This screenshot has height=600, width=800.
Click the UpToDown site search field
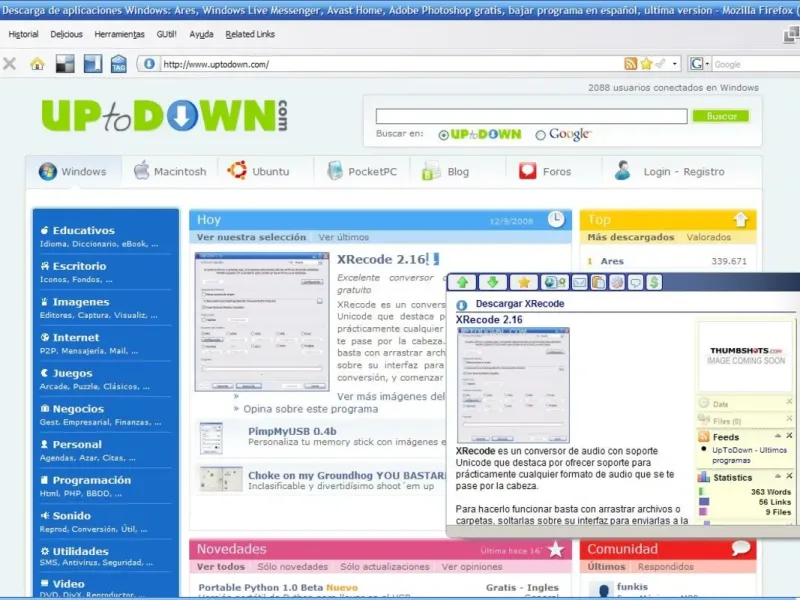tap(531, 116)
